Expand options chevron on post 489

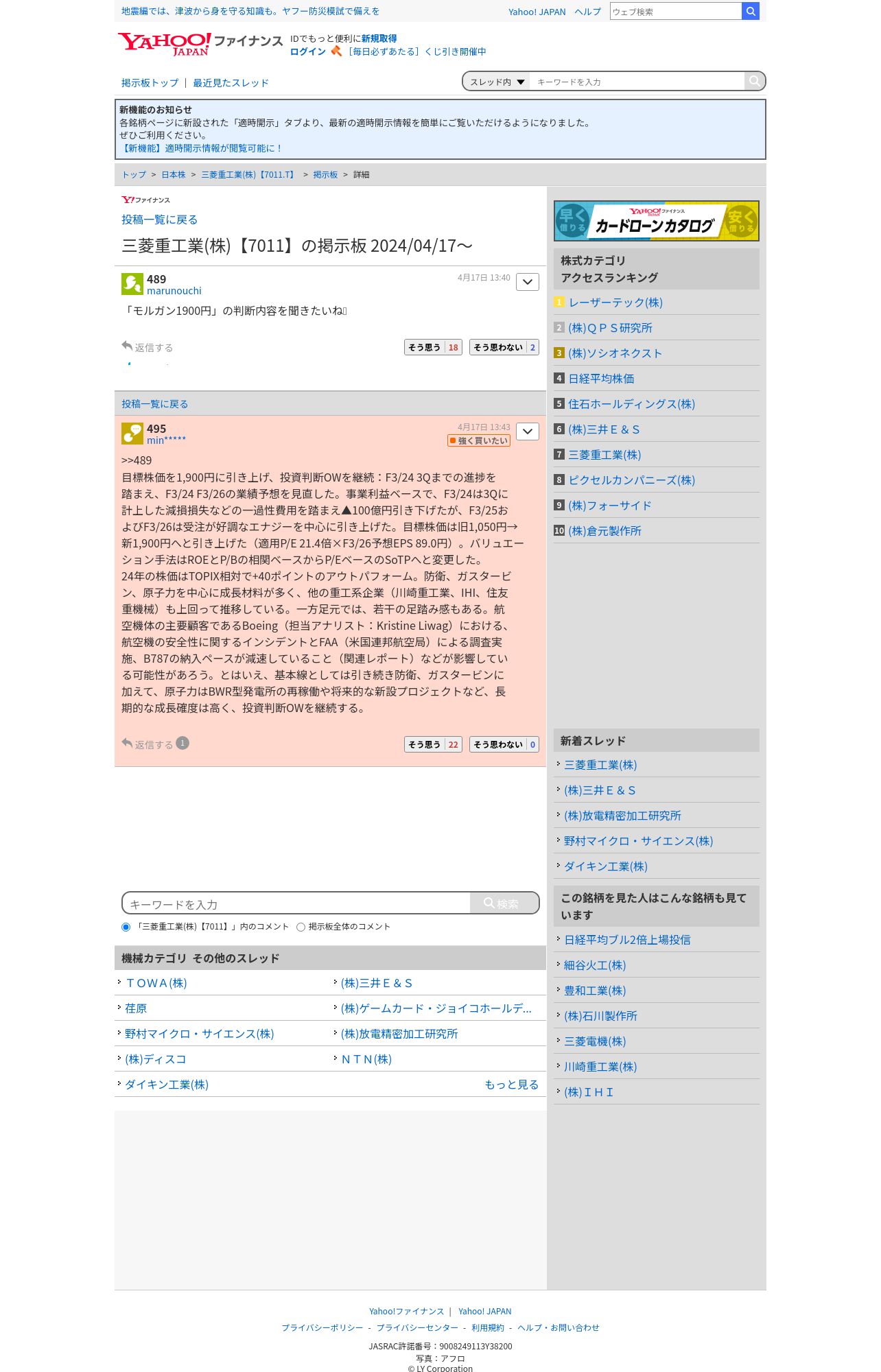[x=528, y=282]
